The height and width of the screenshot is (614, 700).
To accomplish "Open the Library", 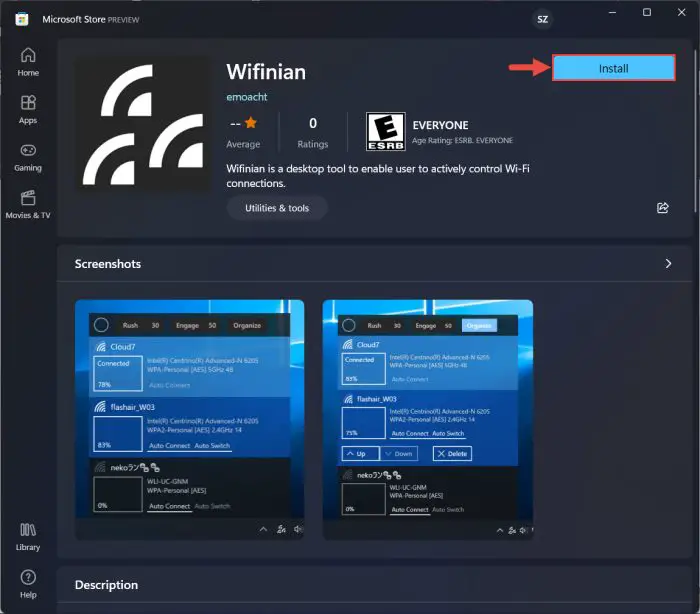I will 28,537.
